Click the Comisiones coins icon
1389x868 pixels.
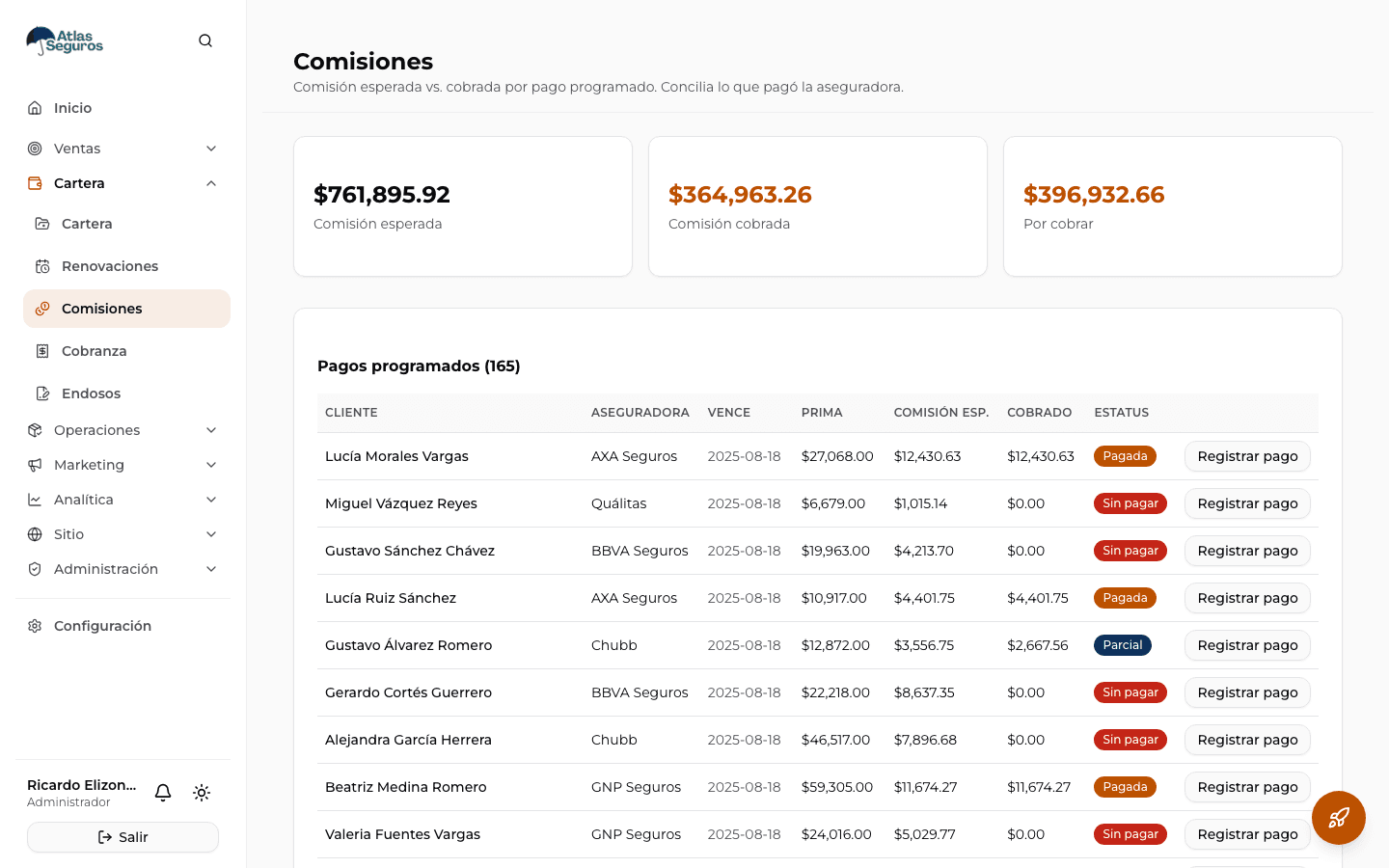[x=42, y=309]
